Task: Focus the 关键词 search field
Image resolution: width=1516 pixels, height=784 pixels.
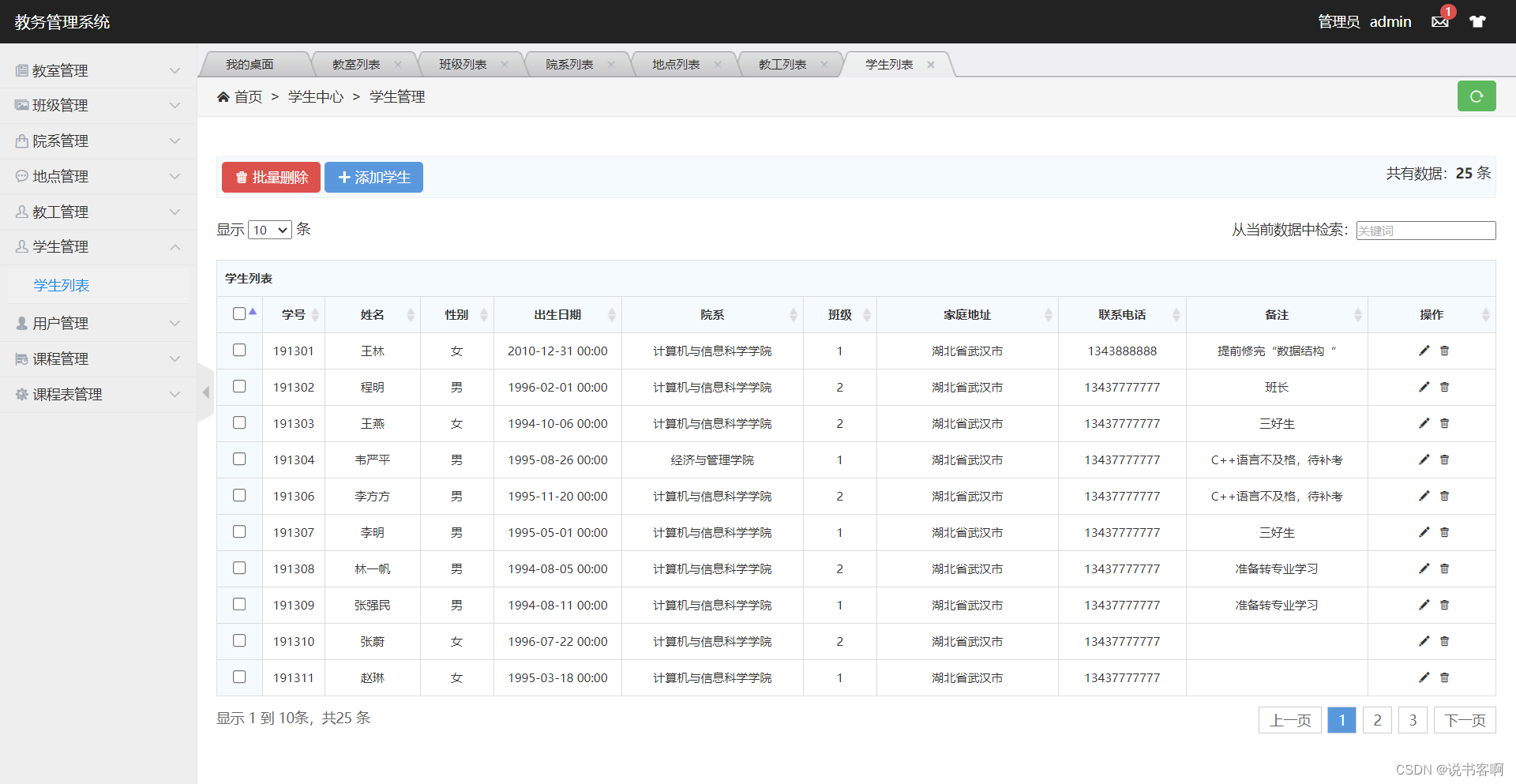Action: pyautogui.click(x=1426, y=231)
